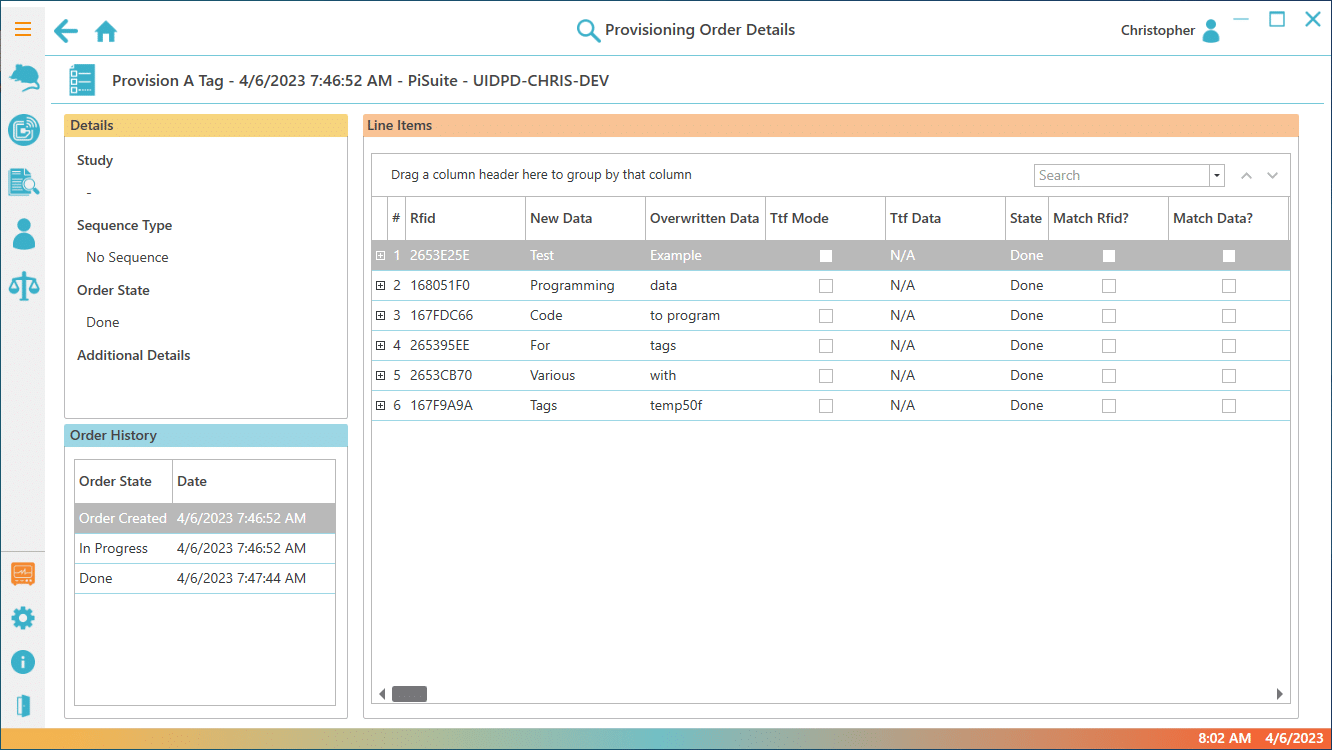Click into the Line Items Search field
The width and height of the screenshot is (1332, 750).
point(1120,176)
